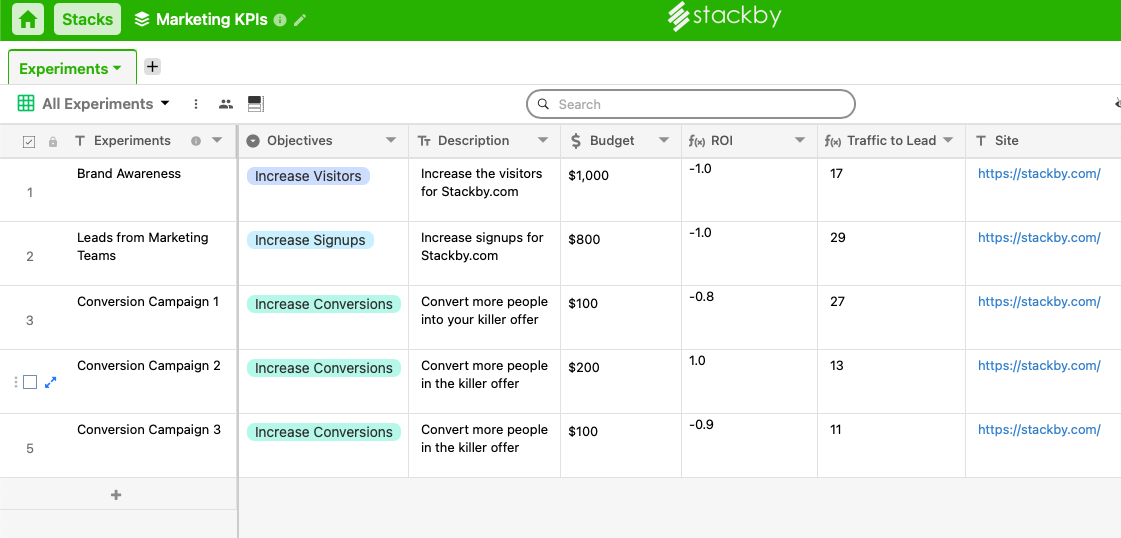Edit stack name with pencil icon
The height and width of the screenshot is (538, 1121).
tap(300, 20)
